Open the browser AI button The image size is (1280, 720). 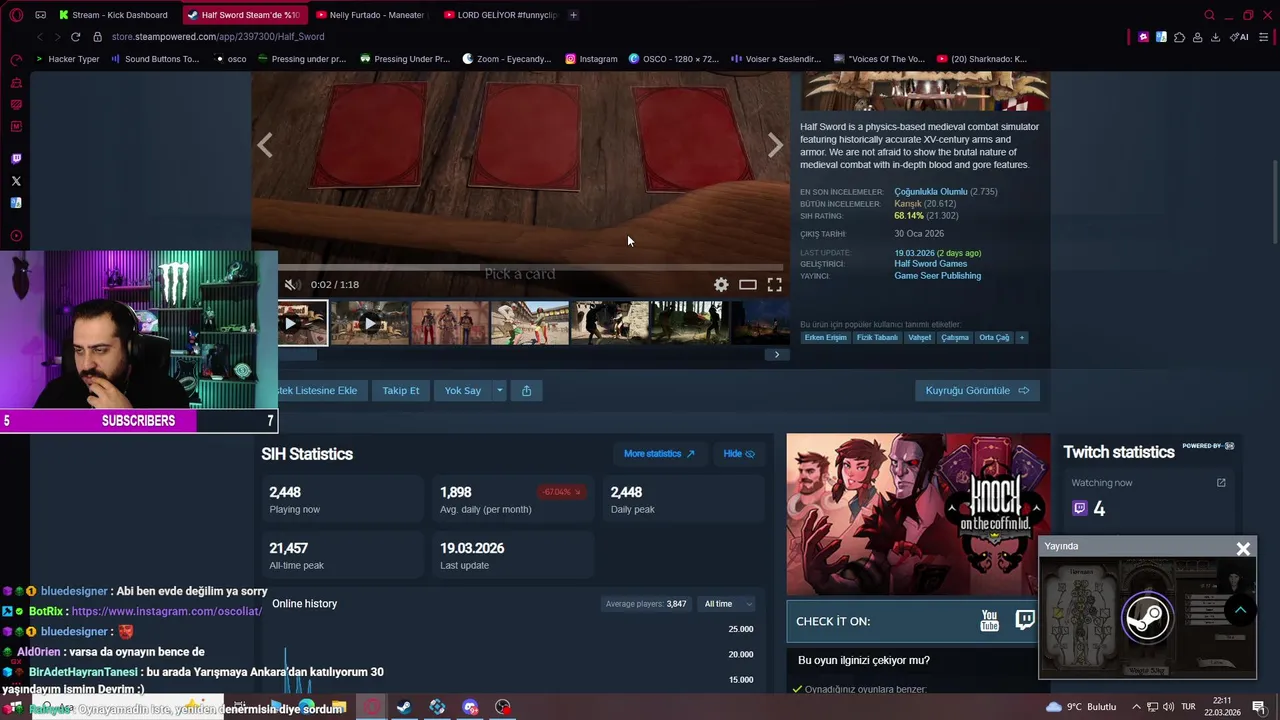click(x=1239, y=37)
